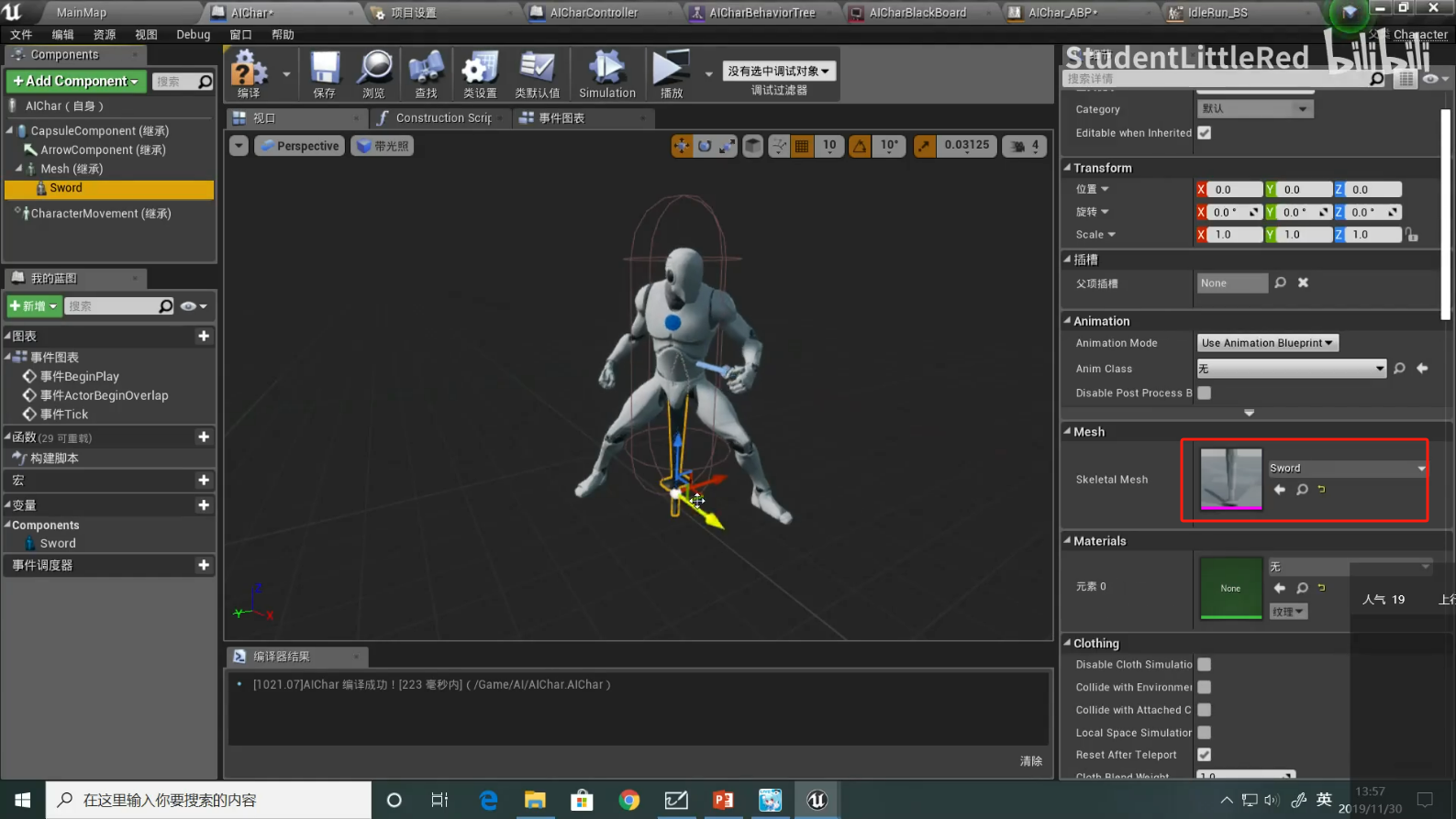Open Class Defaults (类默认值) toolbar icon

538,74
